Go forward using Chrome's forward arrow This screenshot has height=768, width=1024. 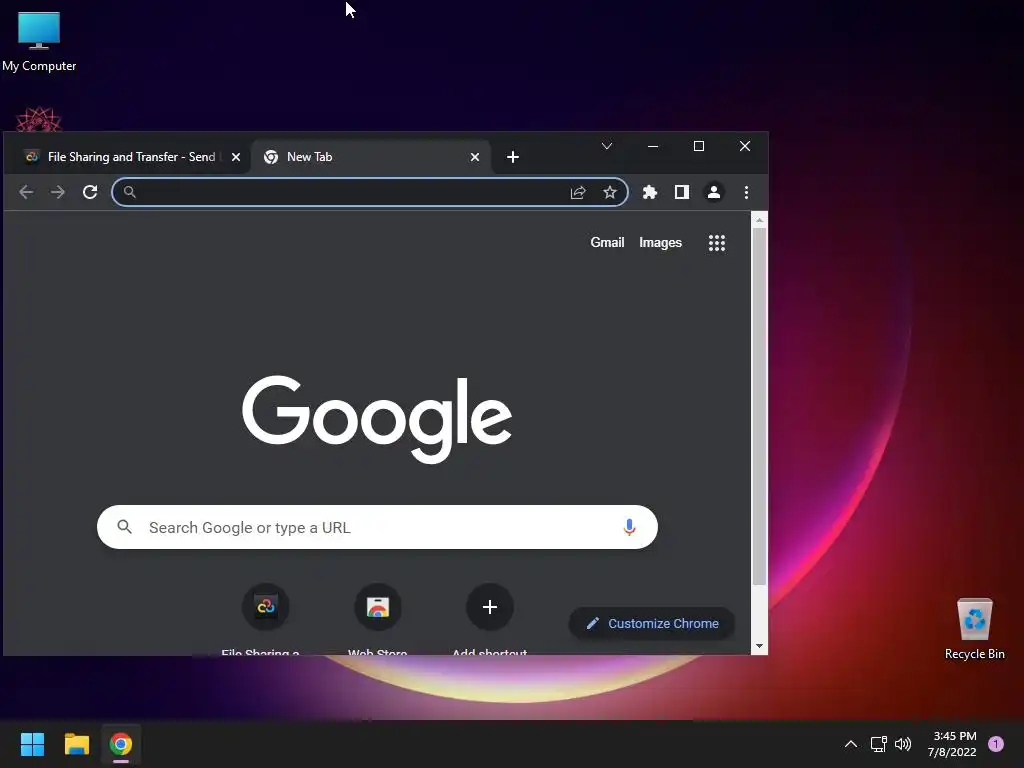pyautogui.click(x=58, y=192)
